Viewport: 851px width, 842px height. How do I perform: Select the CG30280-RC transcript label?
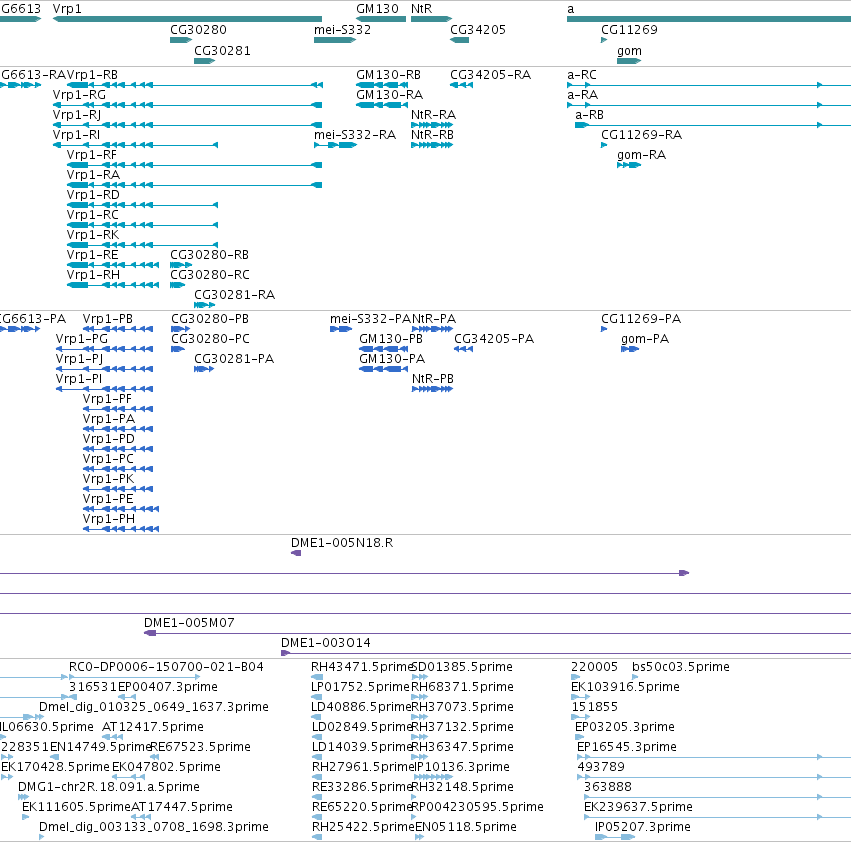(210, 276)
